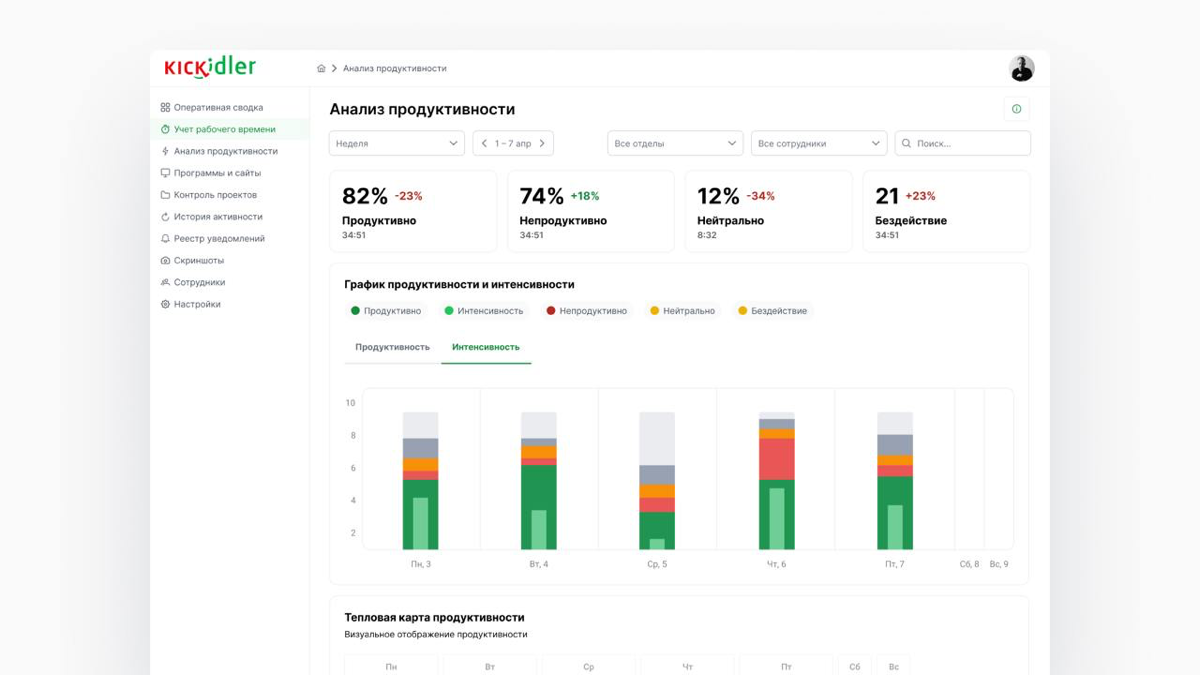Click the Ср, 5 chart bar
The width and height of the screenshot is (1200, 675).
point(657,480)
